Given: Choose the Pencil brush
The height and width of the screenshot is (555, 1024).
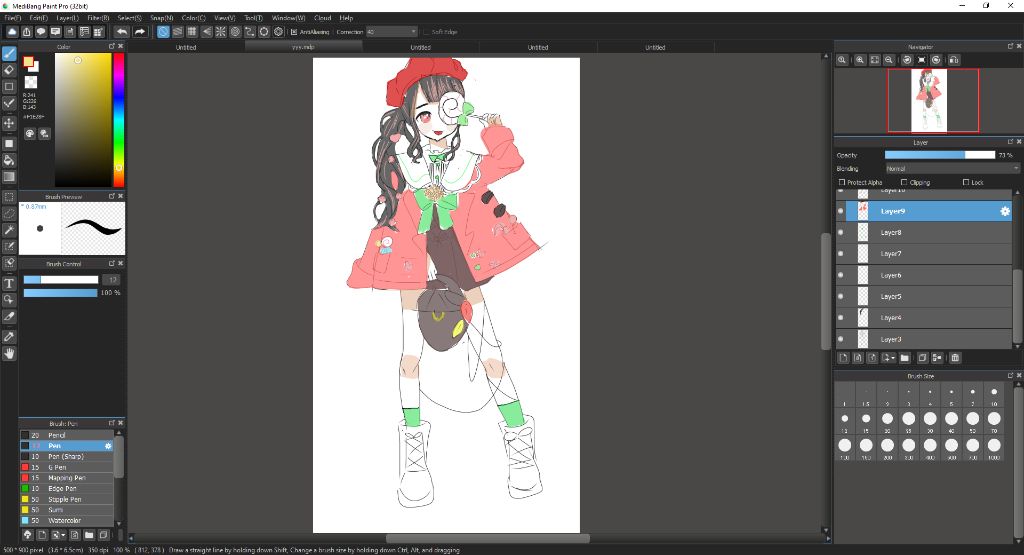Looking at the screenshot, I should pyautogui.click(x=67, y=435).
